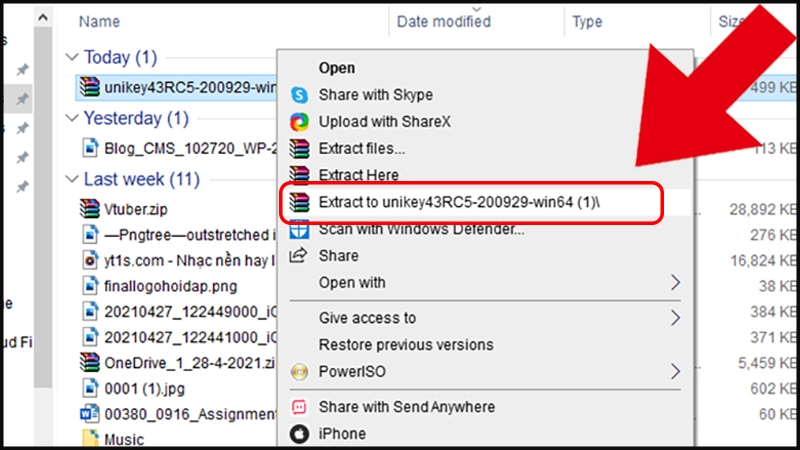Sort by Date modified column header
The width and height of the screenshot is (800, 450).
click(x=443, y=21)
